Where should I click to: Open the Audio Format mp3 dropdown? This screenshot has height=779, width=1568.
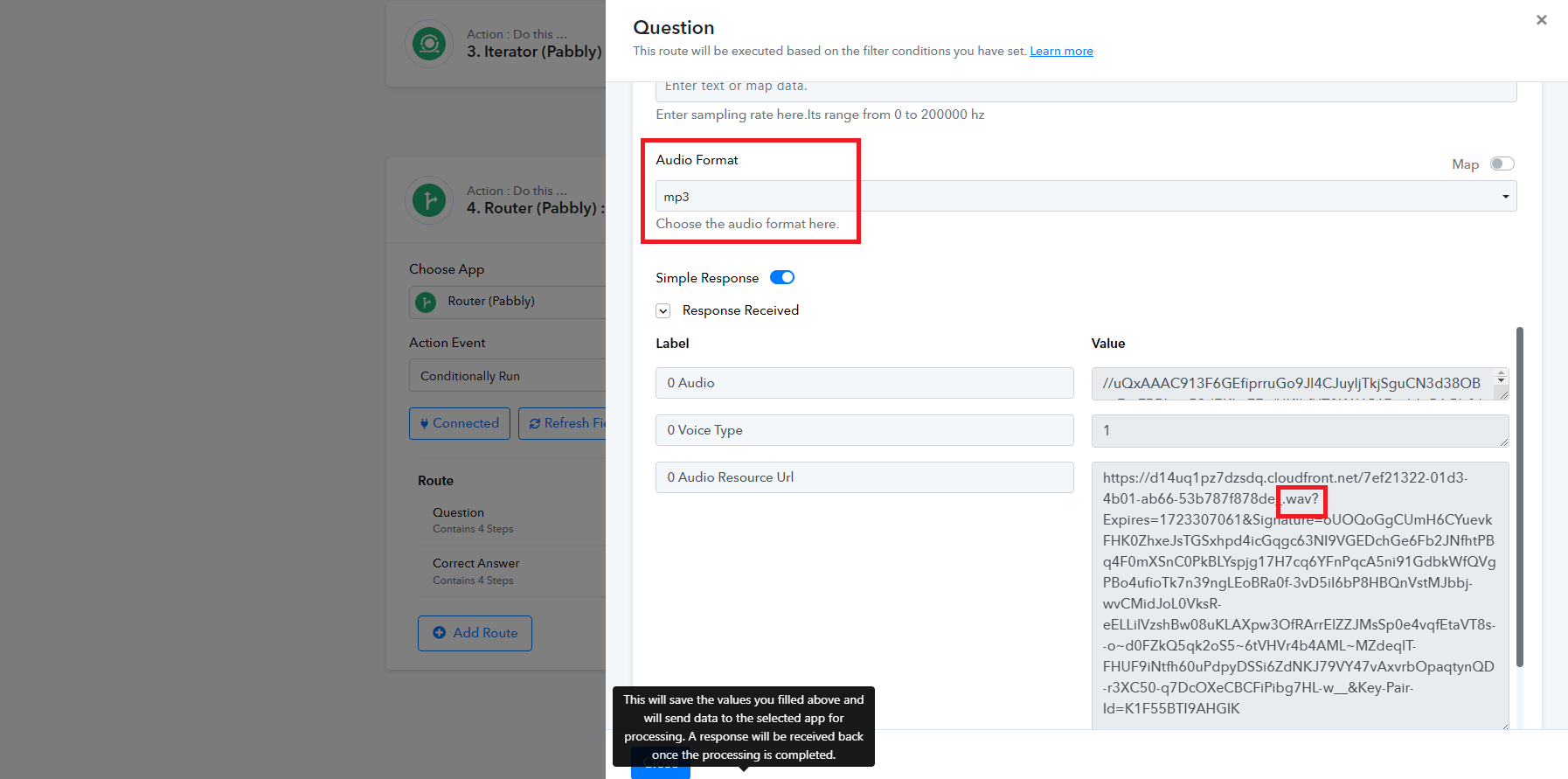[x=1086, y=196]
